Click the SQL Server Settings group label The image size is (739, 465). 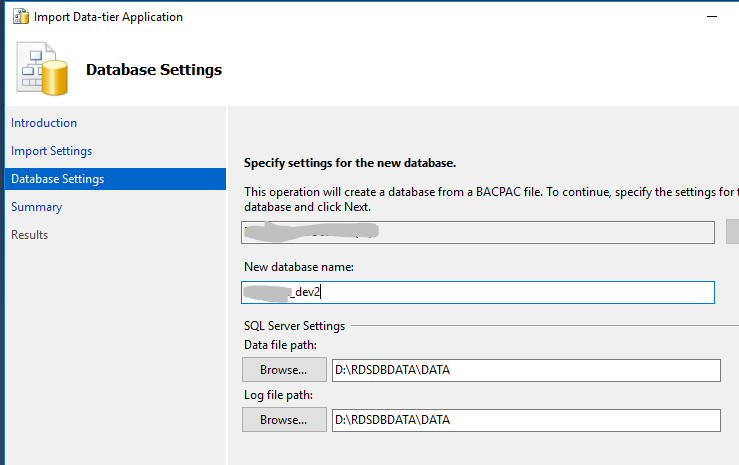tap(295, 326)
